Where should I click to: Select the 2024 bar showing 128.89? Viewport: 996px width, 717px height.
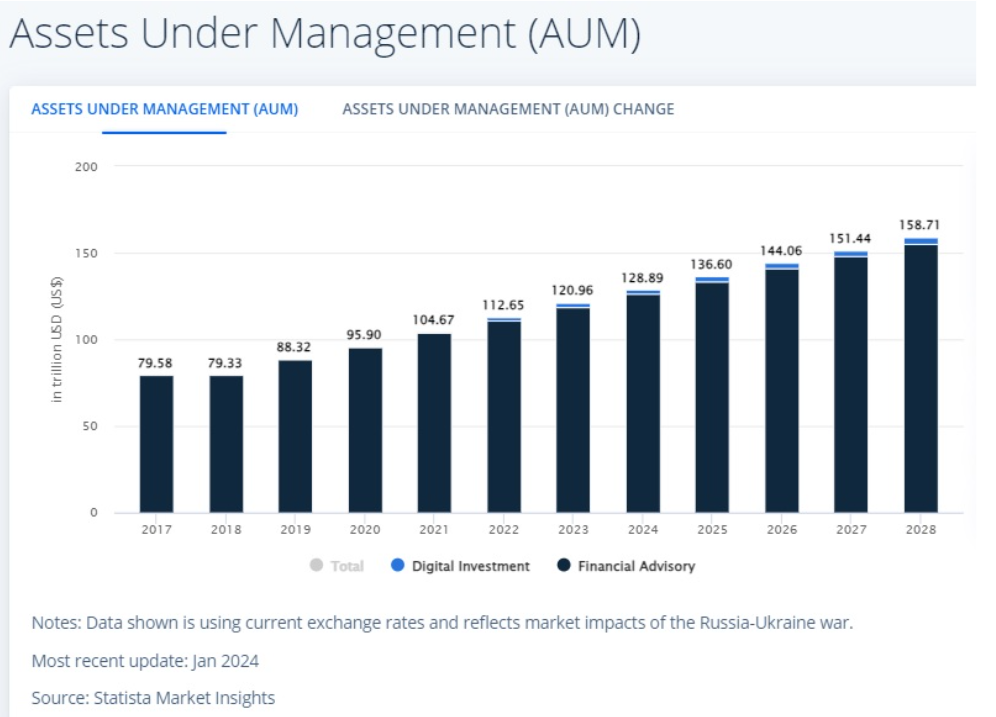643,402
